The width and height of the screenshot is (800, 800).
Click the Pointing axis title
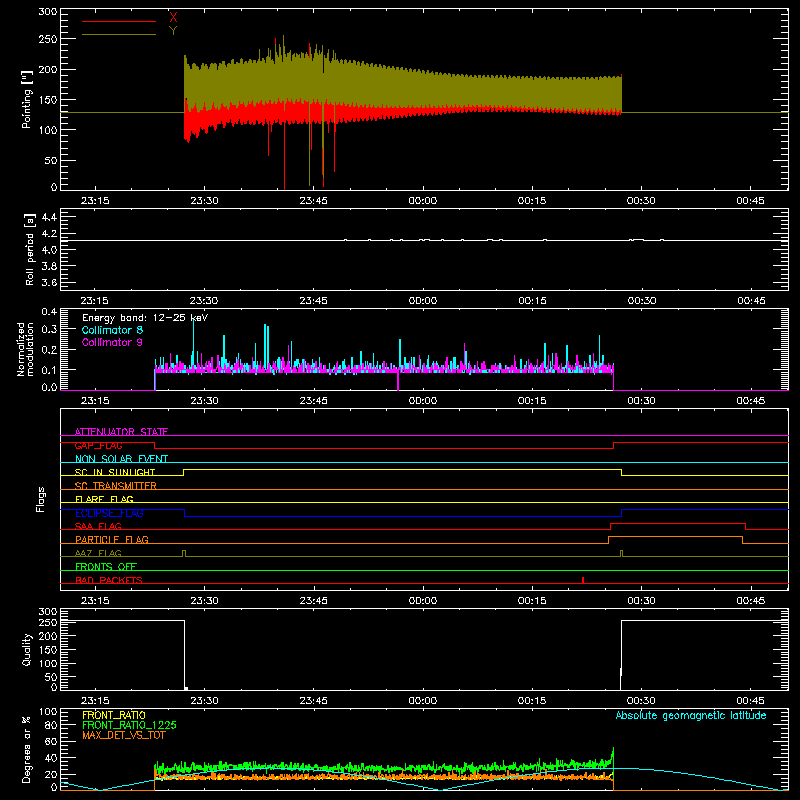[x=27, y=99]
